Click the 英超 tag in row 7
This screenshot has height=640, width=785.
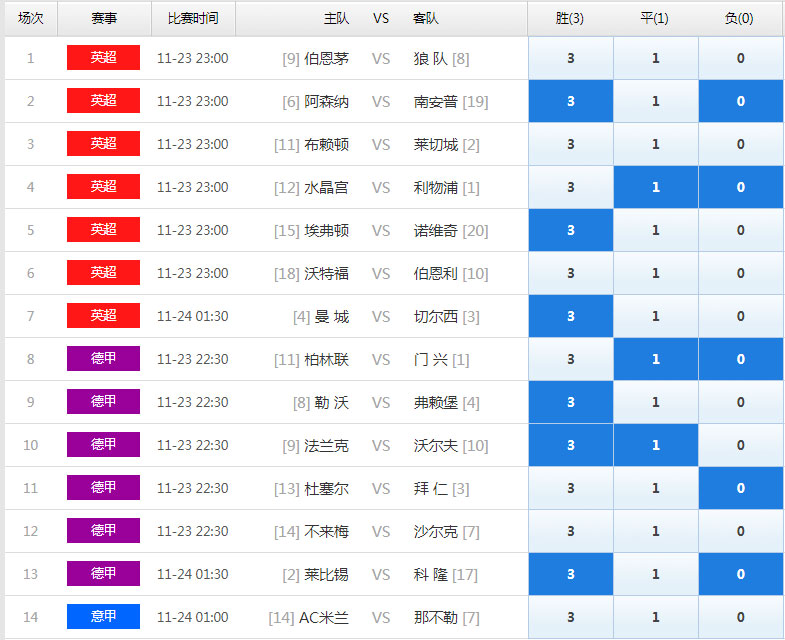(x=103, y=316)
